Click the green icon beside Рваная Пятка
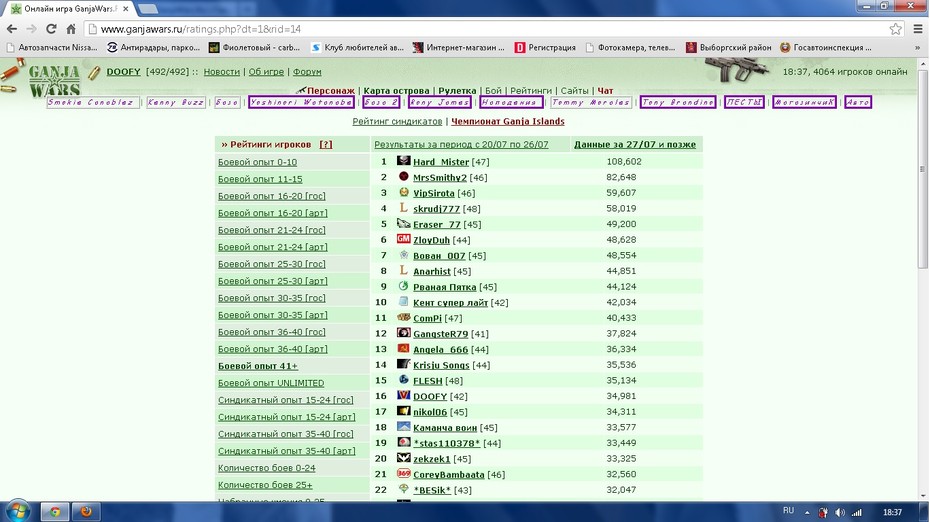The width and height of the screenshot is (930, 522). [x=403, y=286]
